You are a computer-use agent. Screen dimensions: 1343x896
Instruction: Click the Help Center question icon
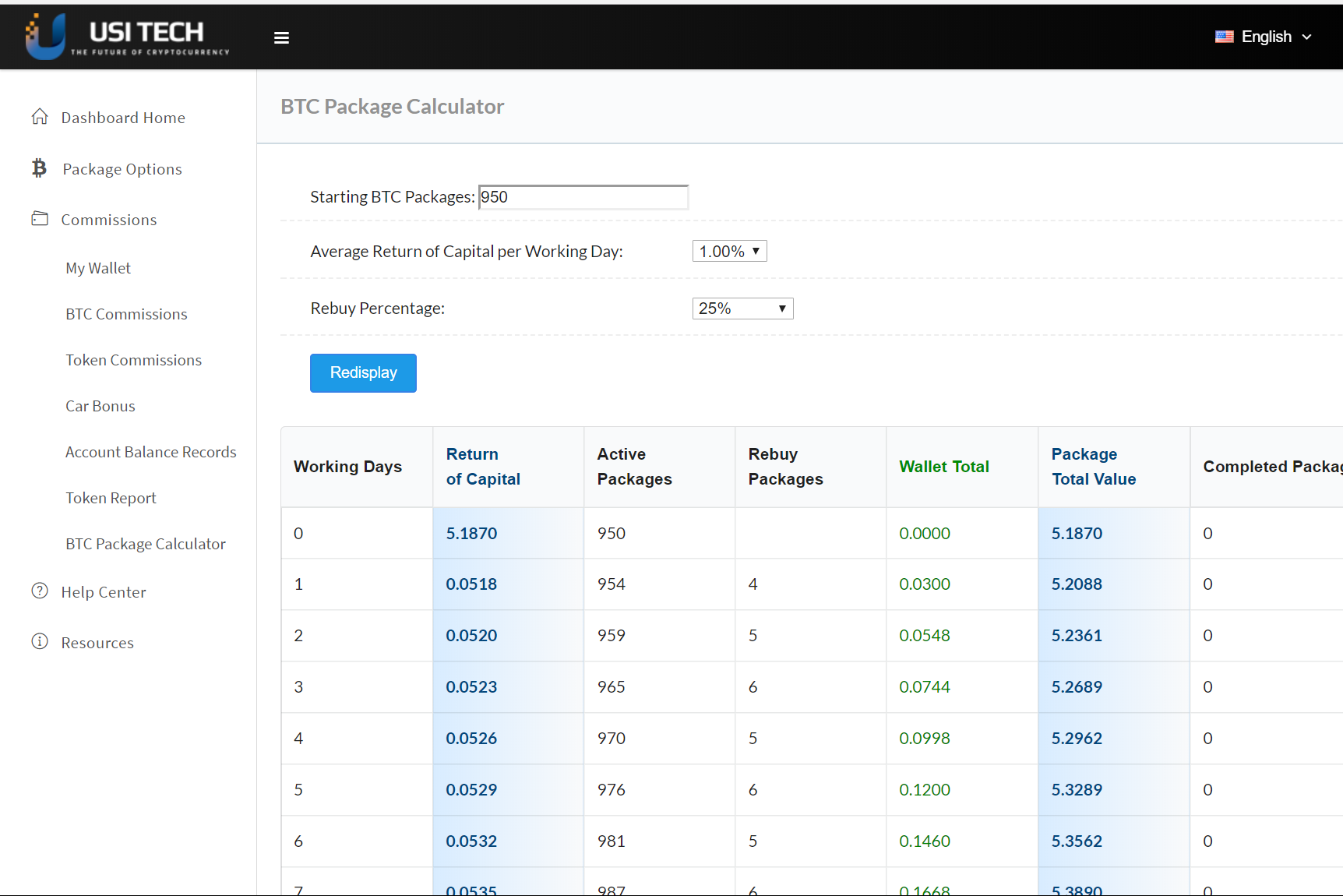coord(40,591)
